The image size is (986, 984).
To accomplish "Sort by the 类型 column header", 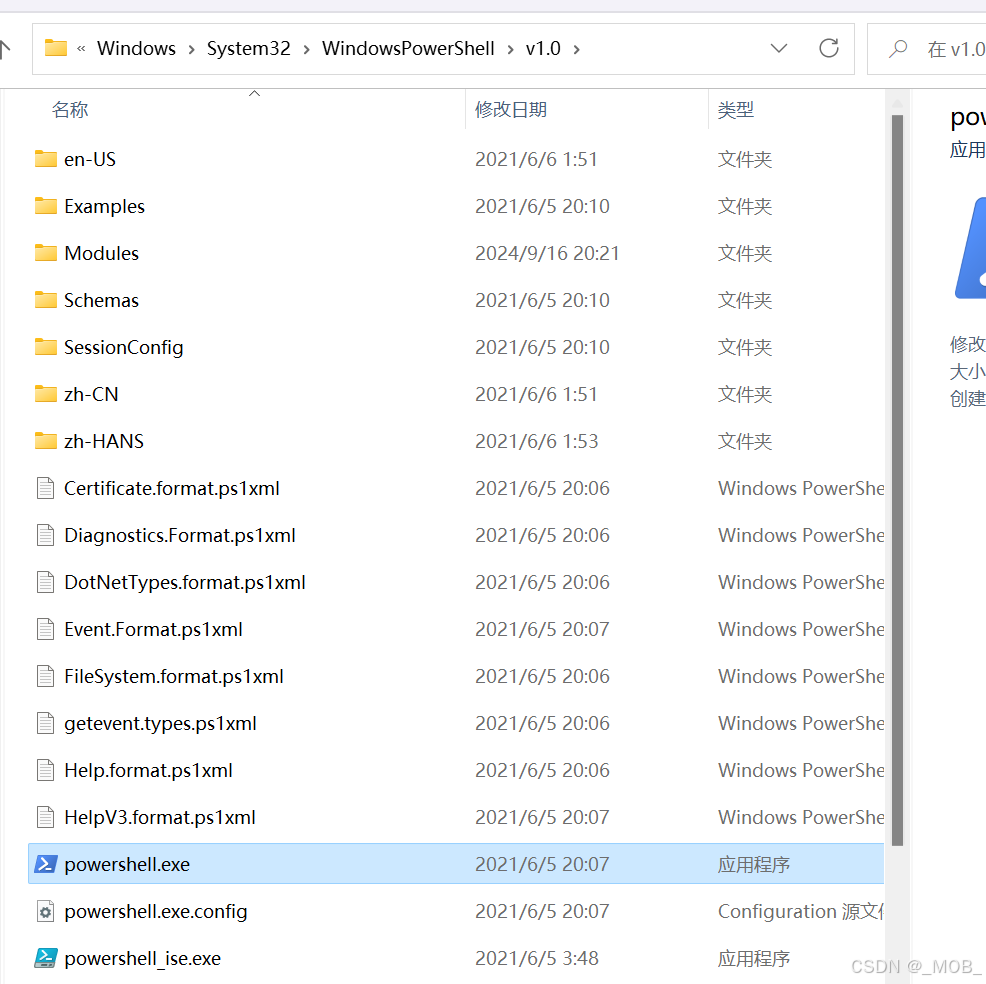I will [x=735, y=110].
